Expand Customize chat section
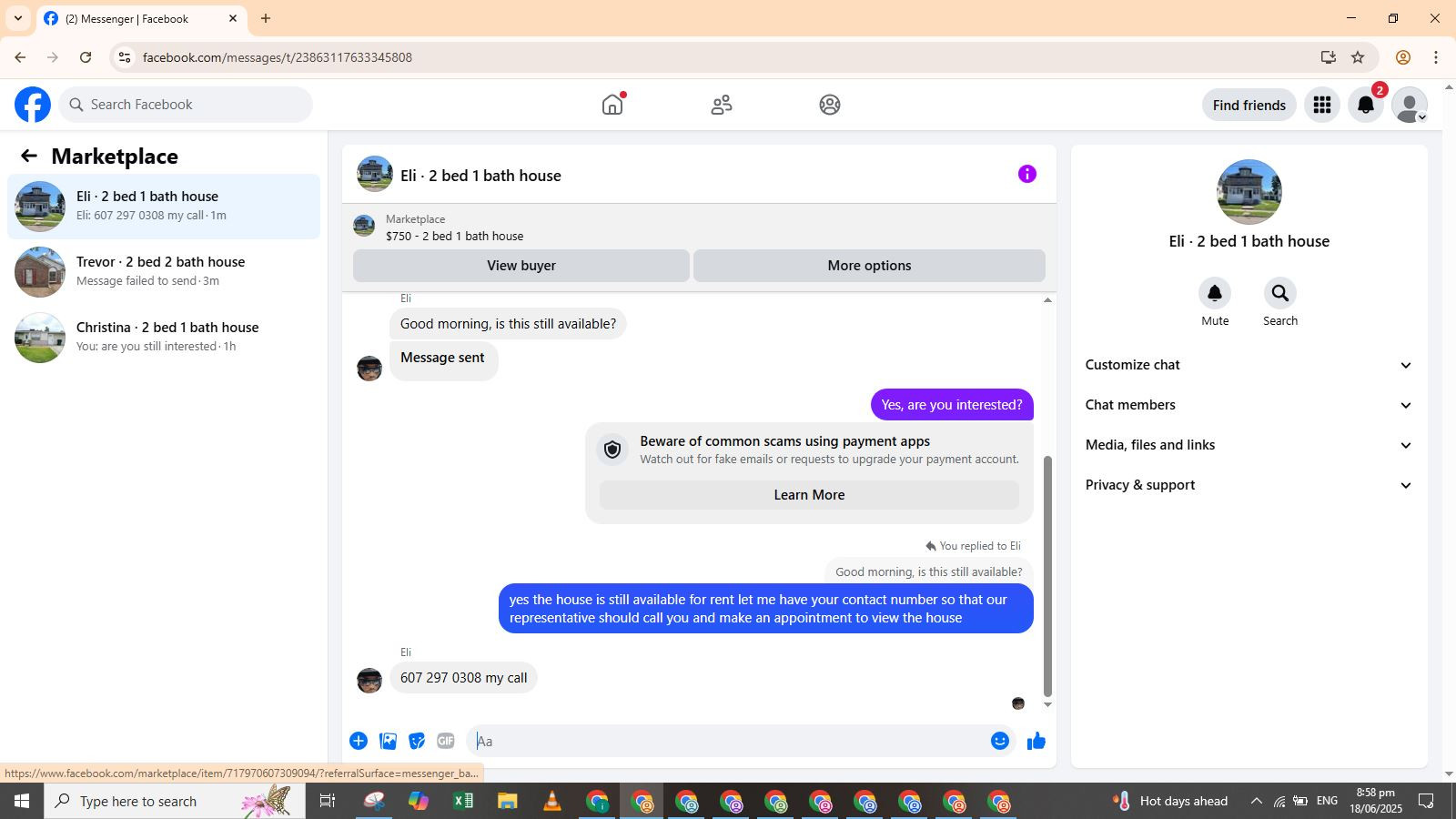The height and width of the screenshot is (819, 1456). [x=1249, y=365]
